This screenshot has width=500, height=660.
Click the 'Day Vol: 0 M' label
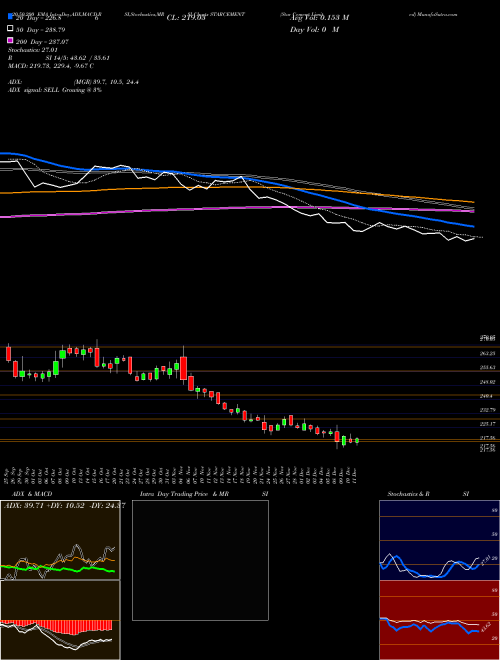point(314,29)
